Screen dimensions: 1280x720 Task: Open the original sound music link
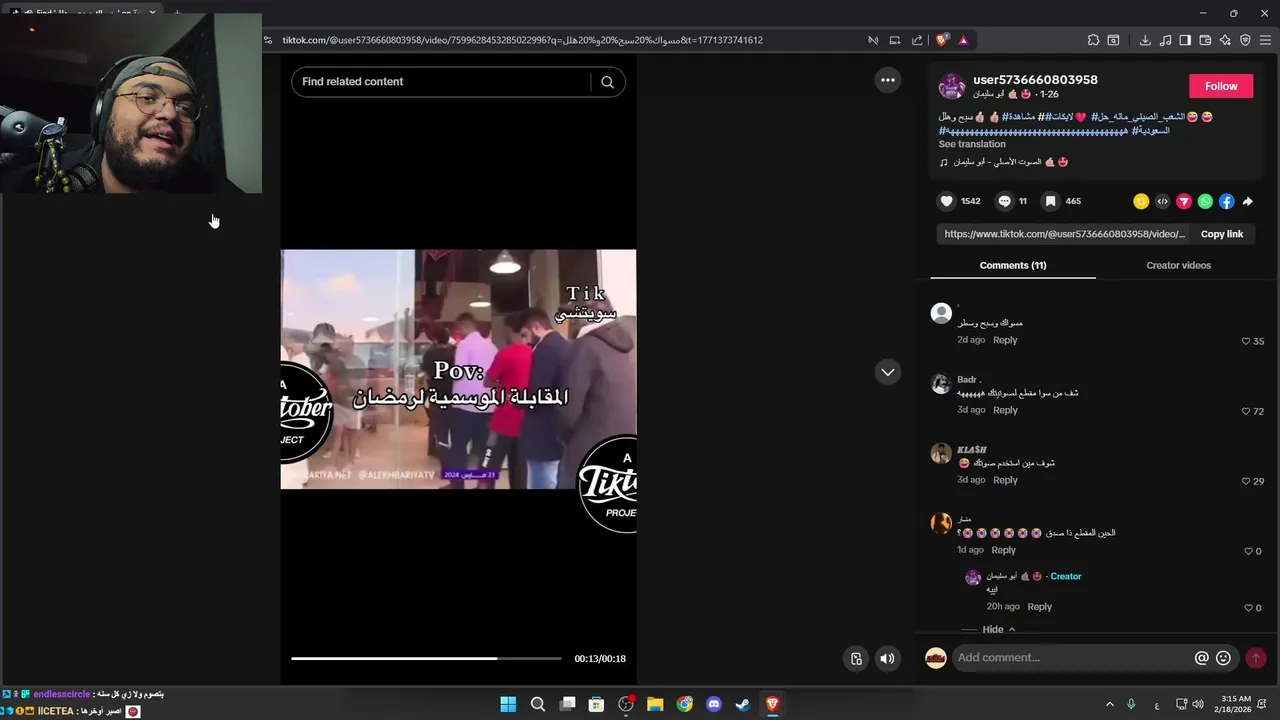pyautogui.click(x=1004, y=162)
